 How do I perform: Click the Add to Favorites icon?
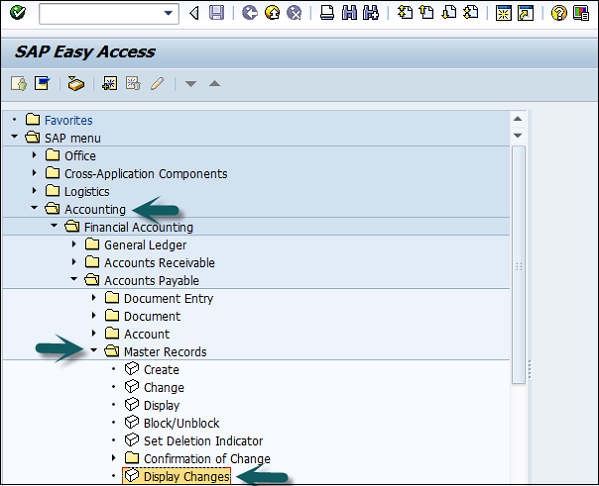tap(110, 83)
